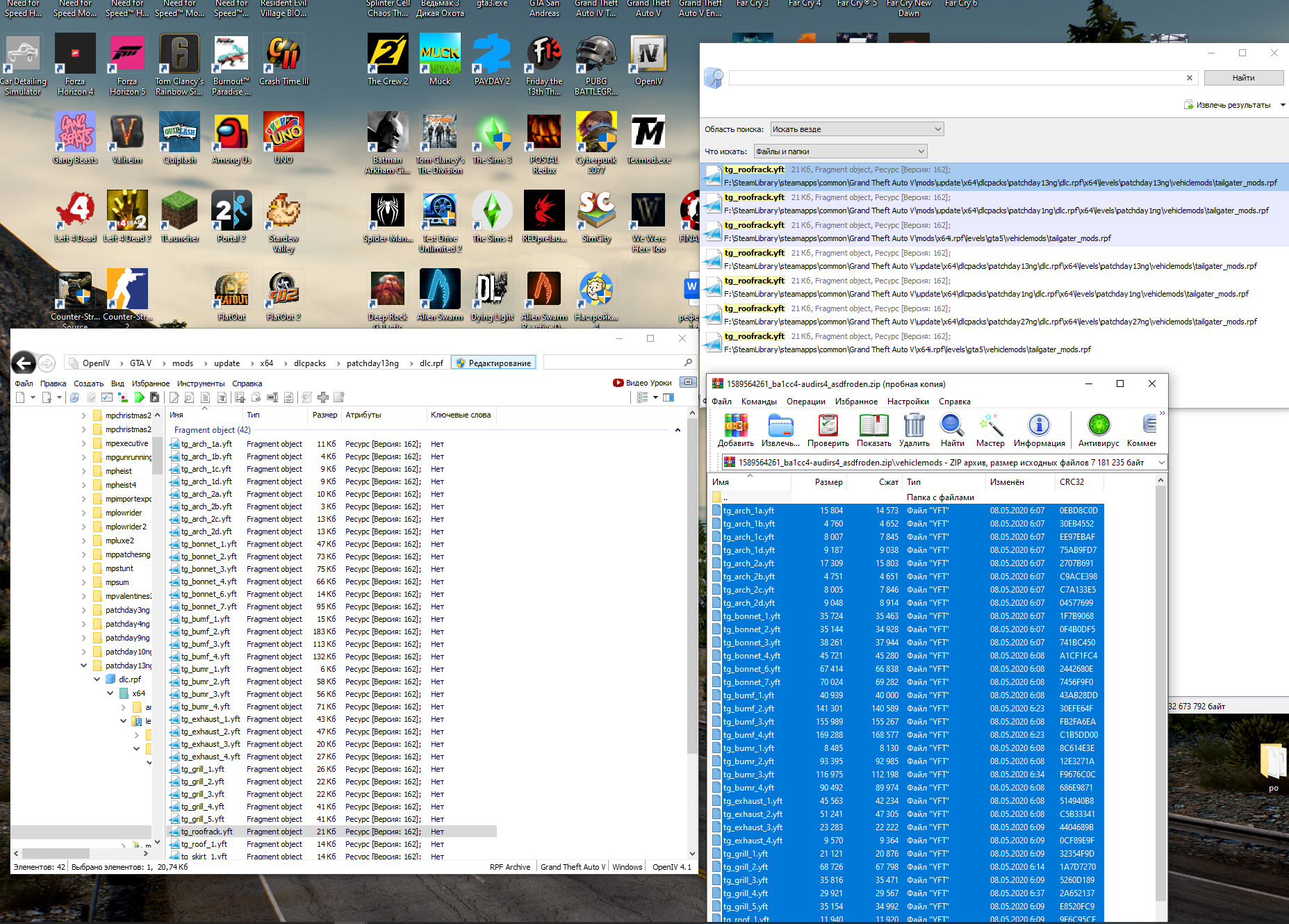Click the Видео Уроки link in OpenIV
Image resolution: width=1289 pixels, height=924 pixels.
pos(642,383)
